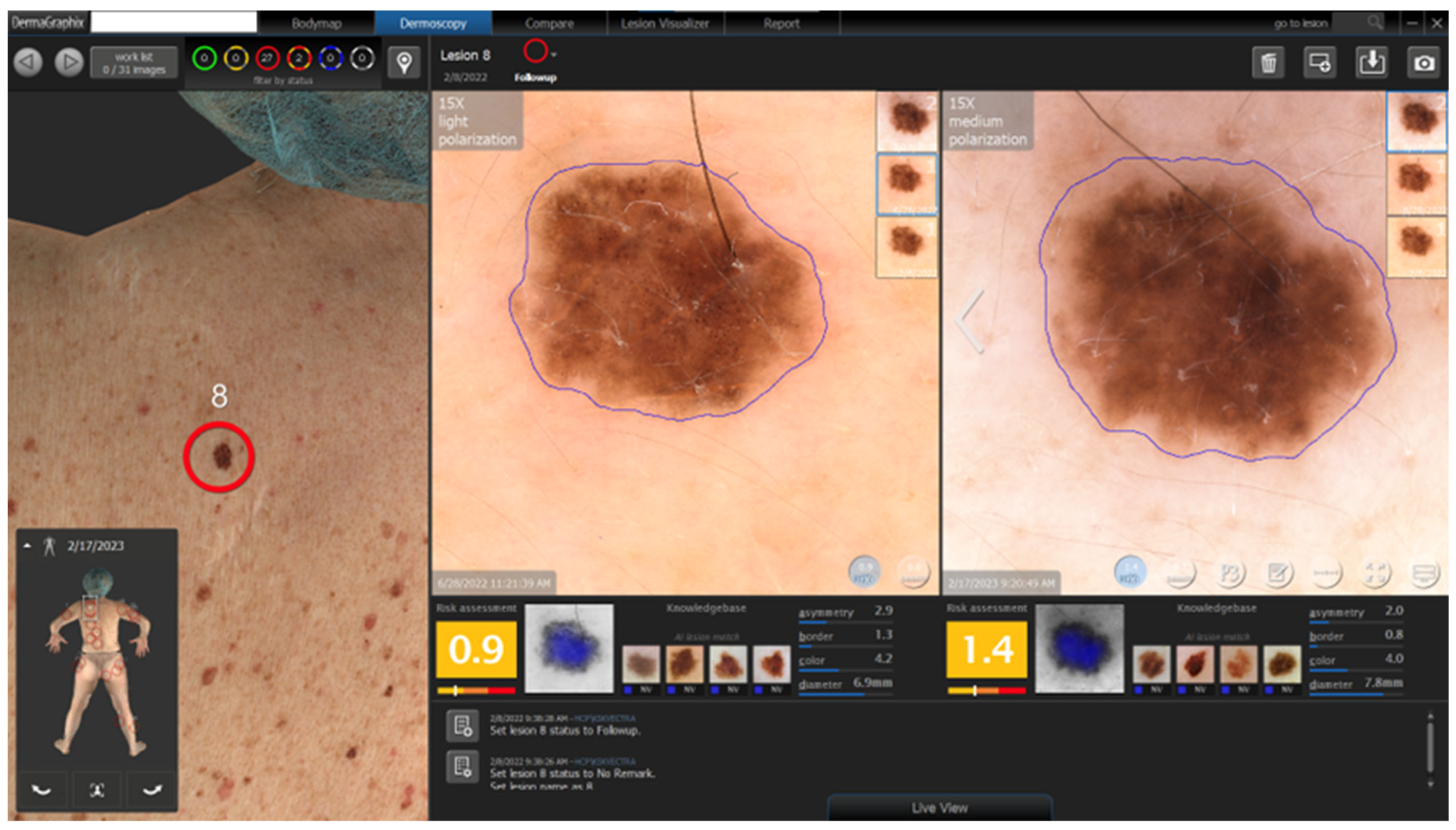This screenshot has height=830, width=1456.
Task: Click the delete trash can icon
Action: [1268, 63]
